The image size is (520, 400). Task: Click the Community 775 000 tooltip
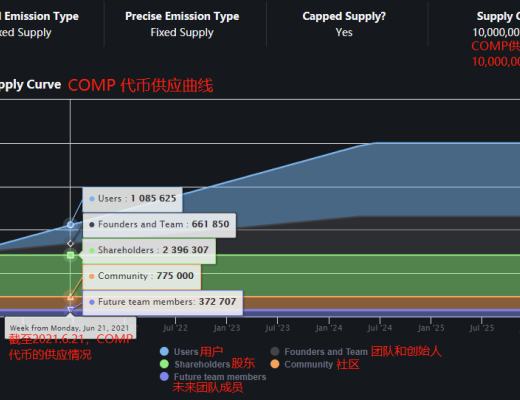point(142,276)
